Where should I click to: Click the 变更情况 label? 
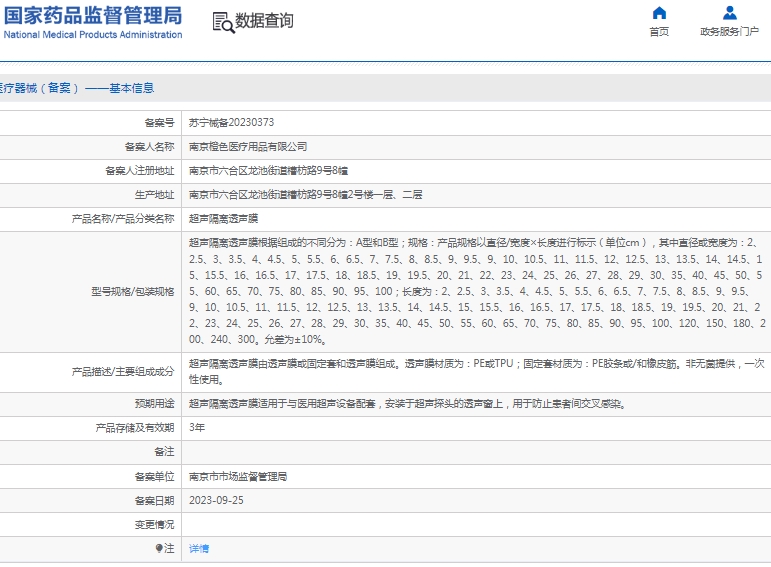pos(154,525)
